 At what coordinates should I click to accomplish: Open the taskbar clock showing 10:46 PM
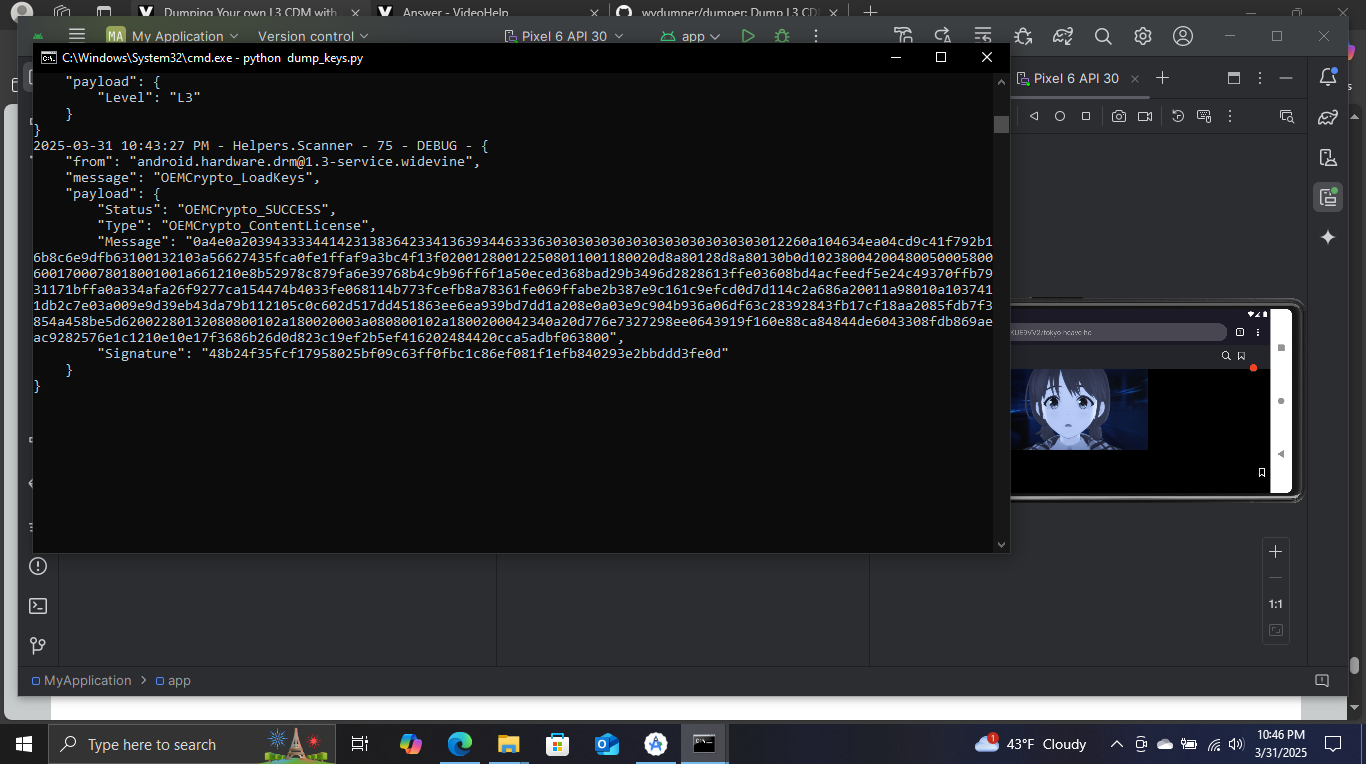pyautogui.click(x=1280, y=744)
